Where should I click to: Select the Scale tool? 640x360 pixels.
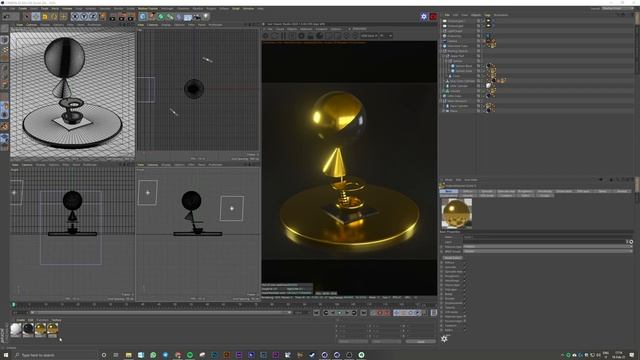(x=45, y=17)
